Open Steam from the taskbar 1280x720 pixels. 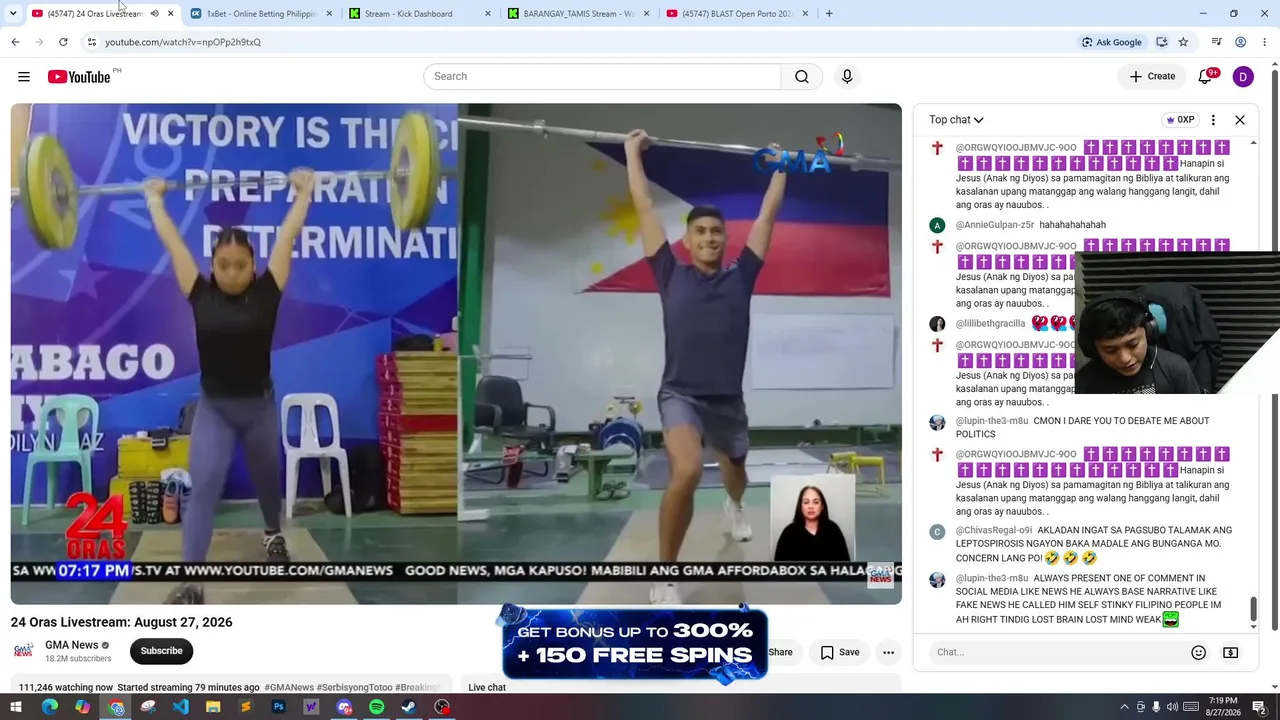click(x=409, y=707)
